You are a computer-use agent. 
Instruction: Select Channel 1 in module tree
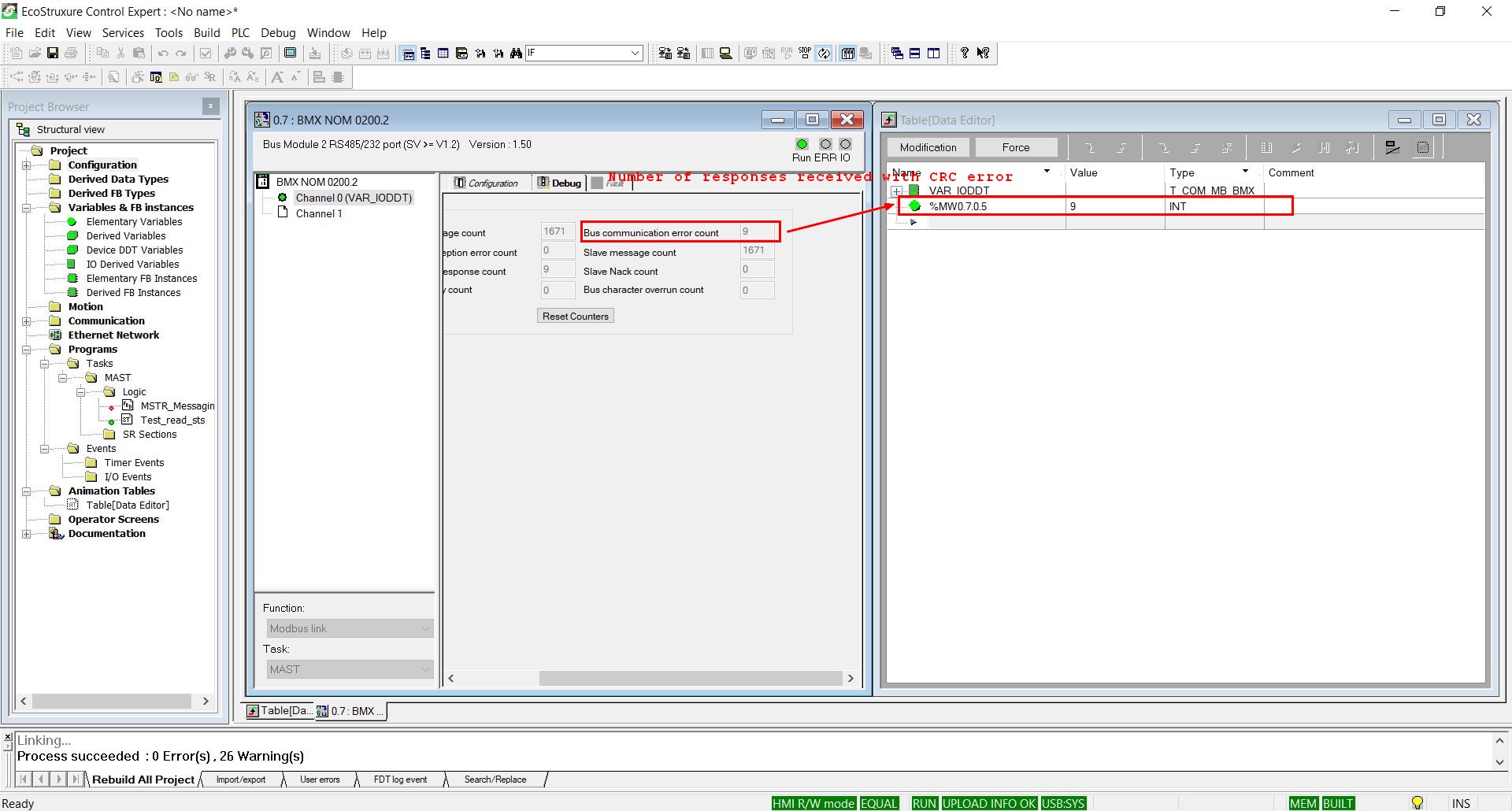[x=319, y=213]
